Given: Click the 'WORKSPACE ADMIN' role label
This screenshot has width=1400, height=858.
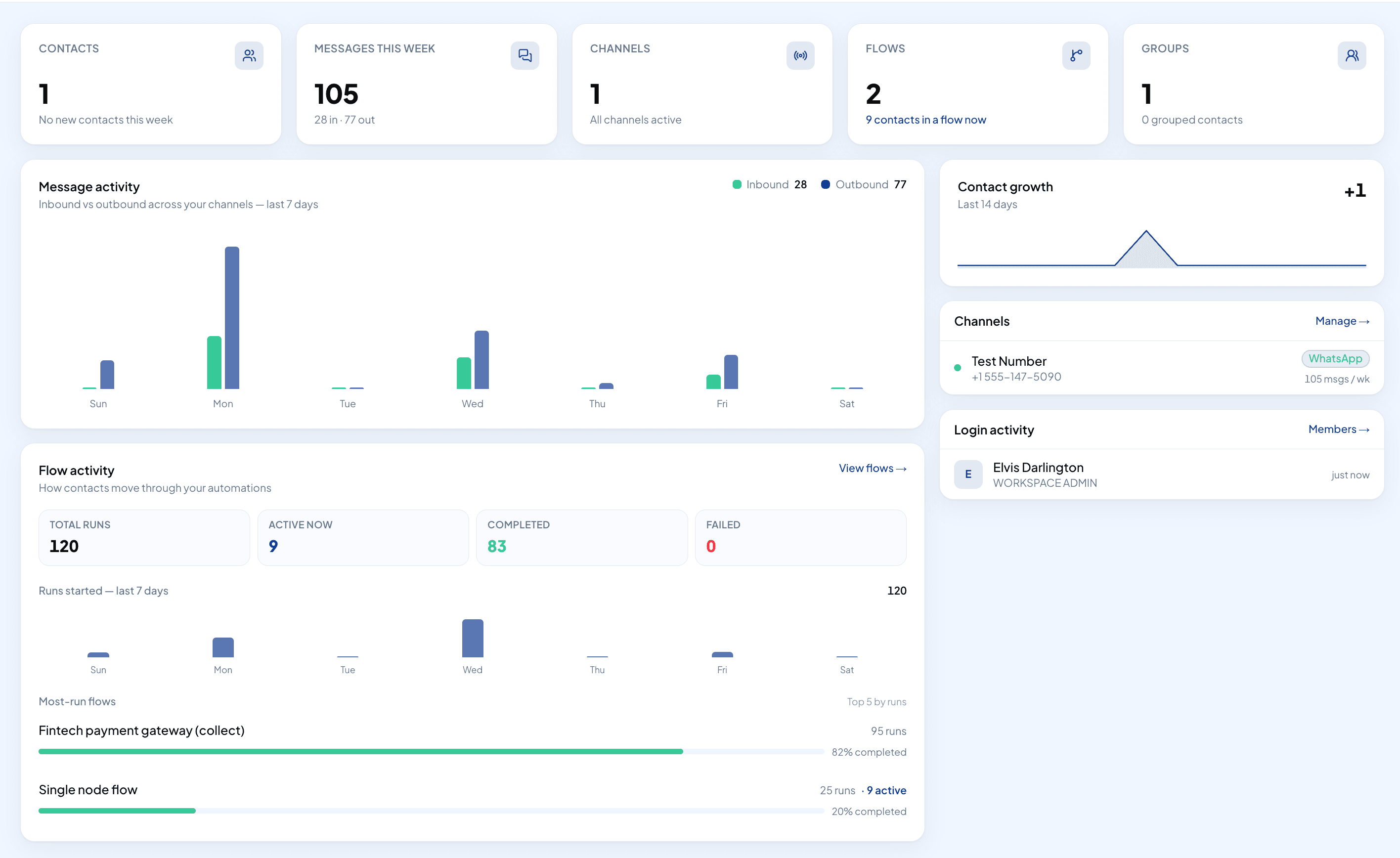Looking at the screenshot, I should (1045, 483).
